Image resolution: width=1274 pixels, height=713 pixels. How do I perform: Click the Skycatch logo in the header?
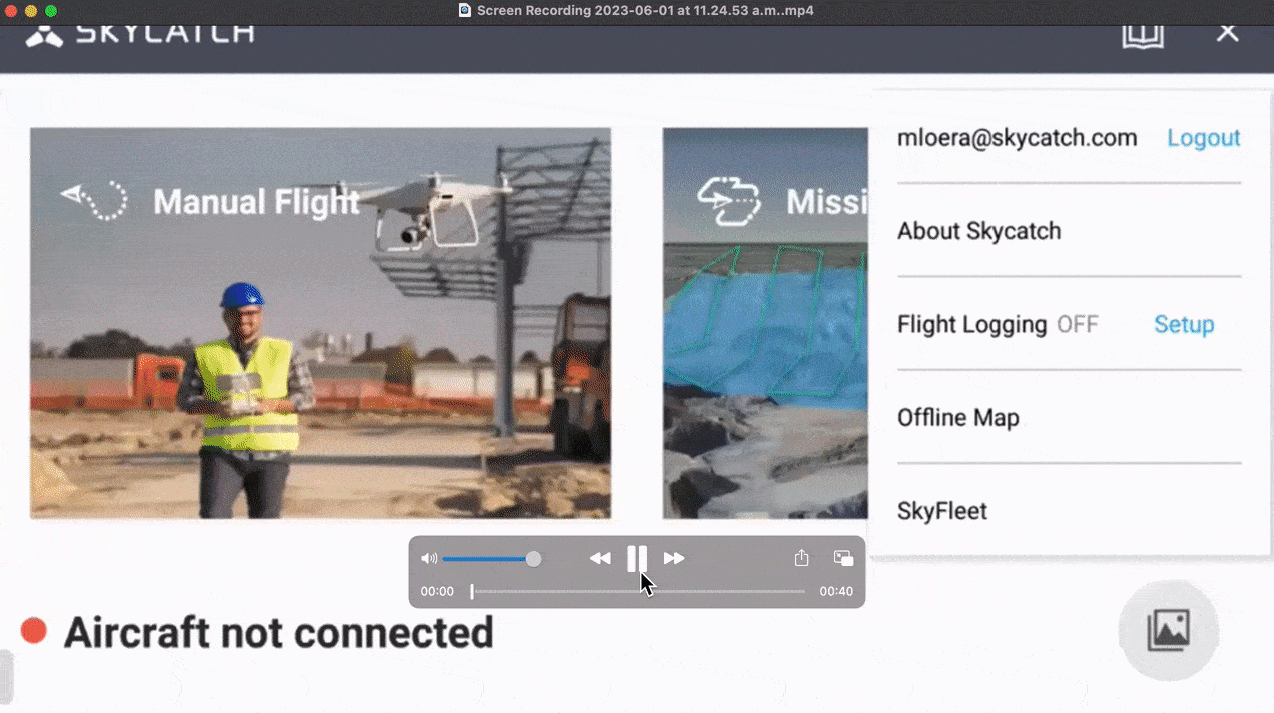140,34
